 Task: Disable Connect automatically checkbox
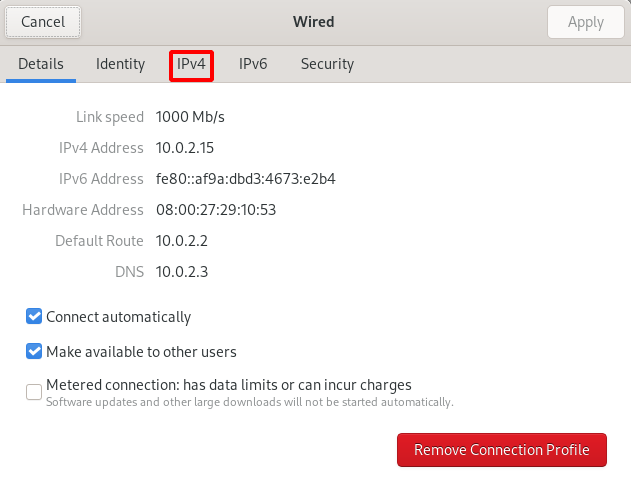coord(34,317)
